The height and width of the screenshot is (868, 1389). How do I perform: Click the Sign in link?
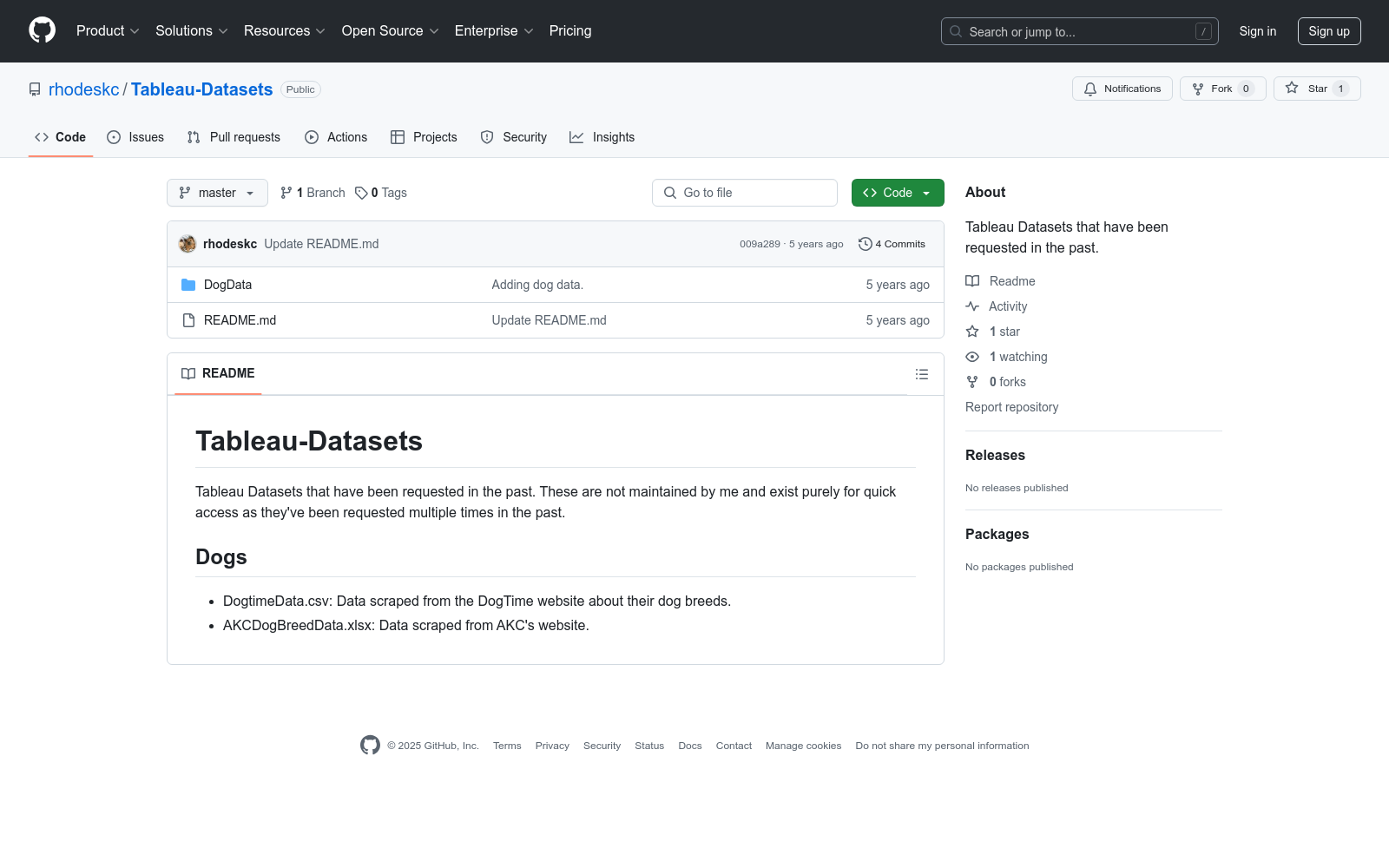[1258, 31]
